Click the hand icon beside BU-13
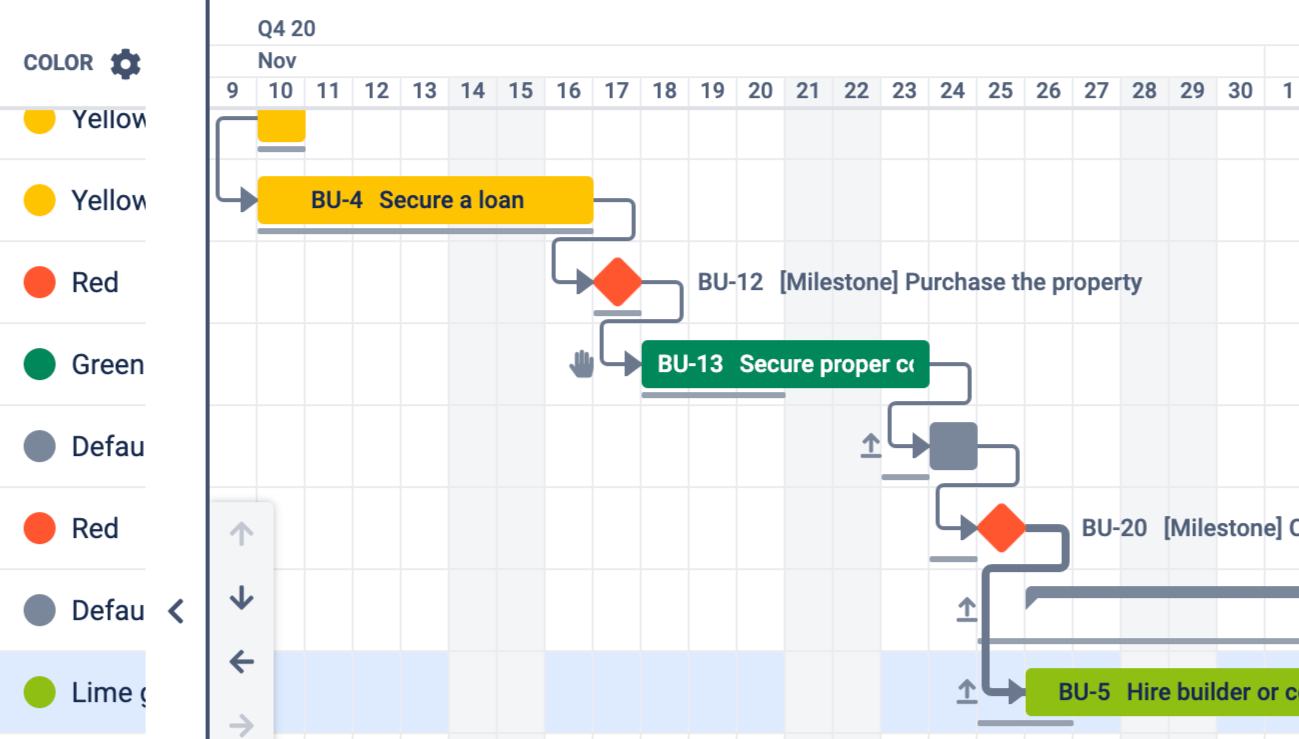 pyautogui.click(x=581, y=364)
